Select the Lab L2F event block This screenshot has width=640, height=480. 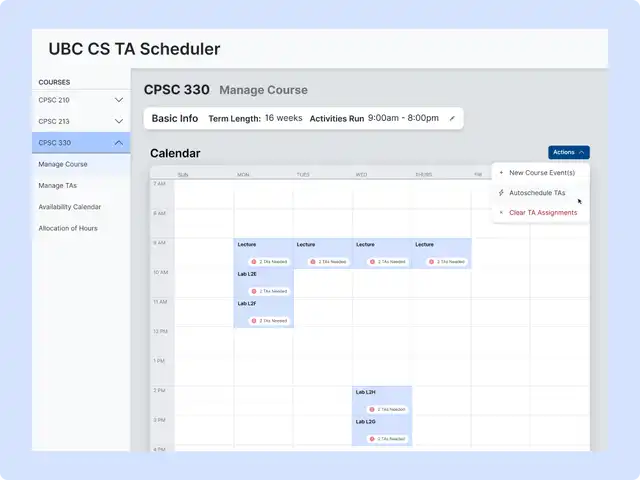pyautogui.click(x=263, y=311)
